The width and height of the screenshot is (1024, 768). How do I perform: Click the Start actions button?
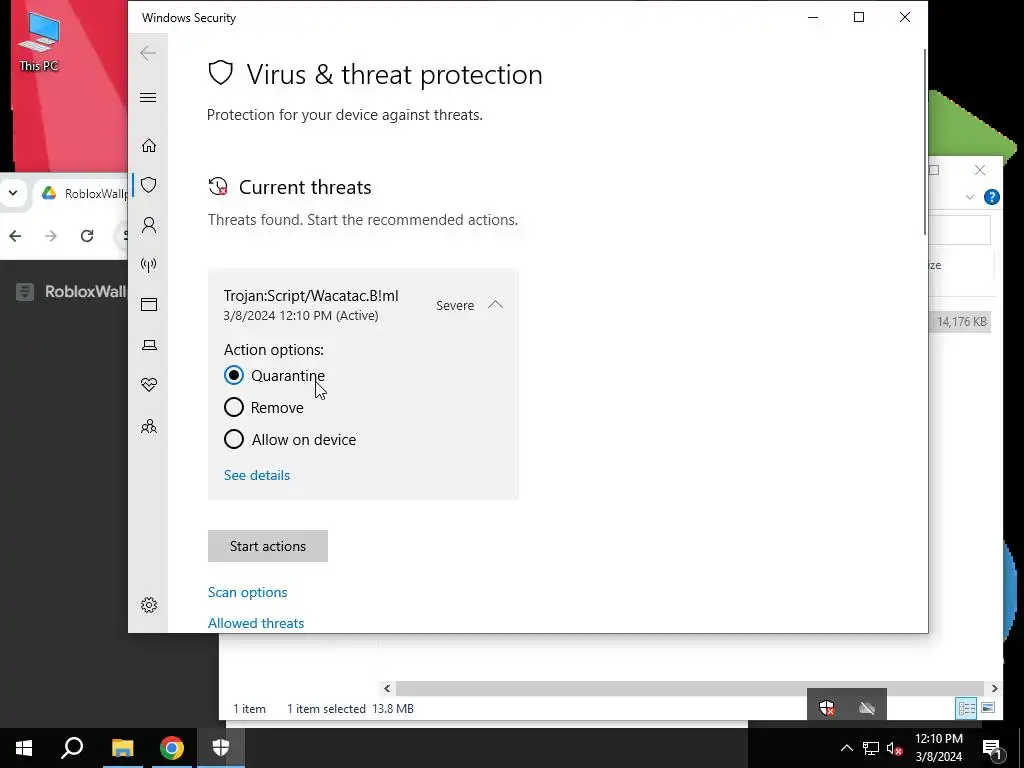pos(268,546)
